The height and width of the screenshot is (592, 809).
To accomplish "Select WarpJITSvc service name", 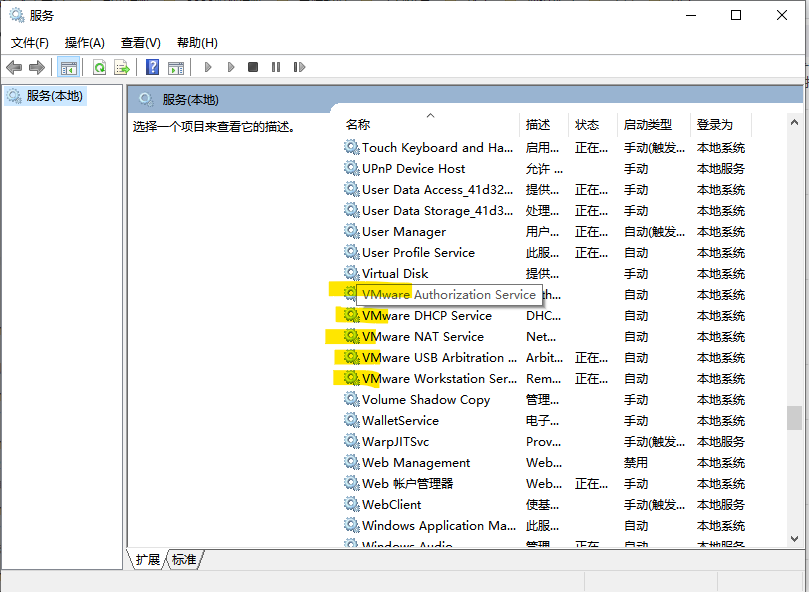I will (395, 442).
